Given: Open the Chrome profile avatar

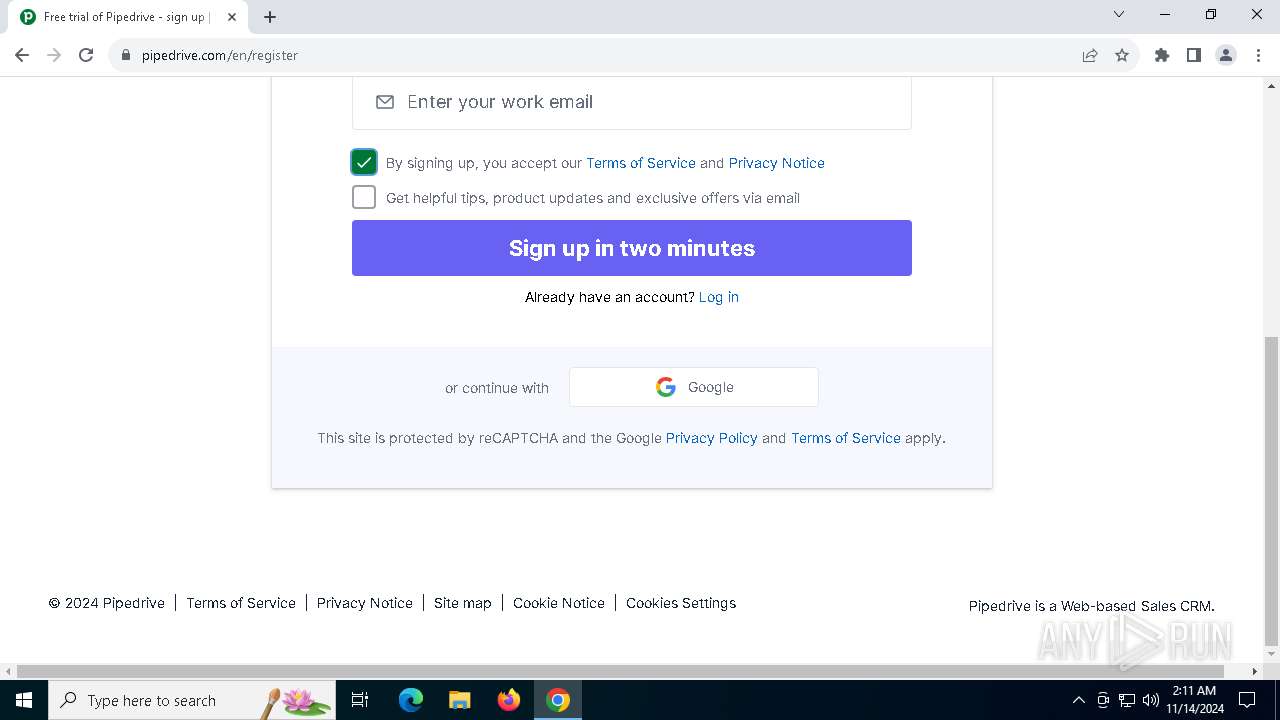Looking at the screenshot, I should click(x=1226, y=55).
